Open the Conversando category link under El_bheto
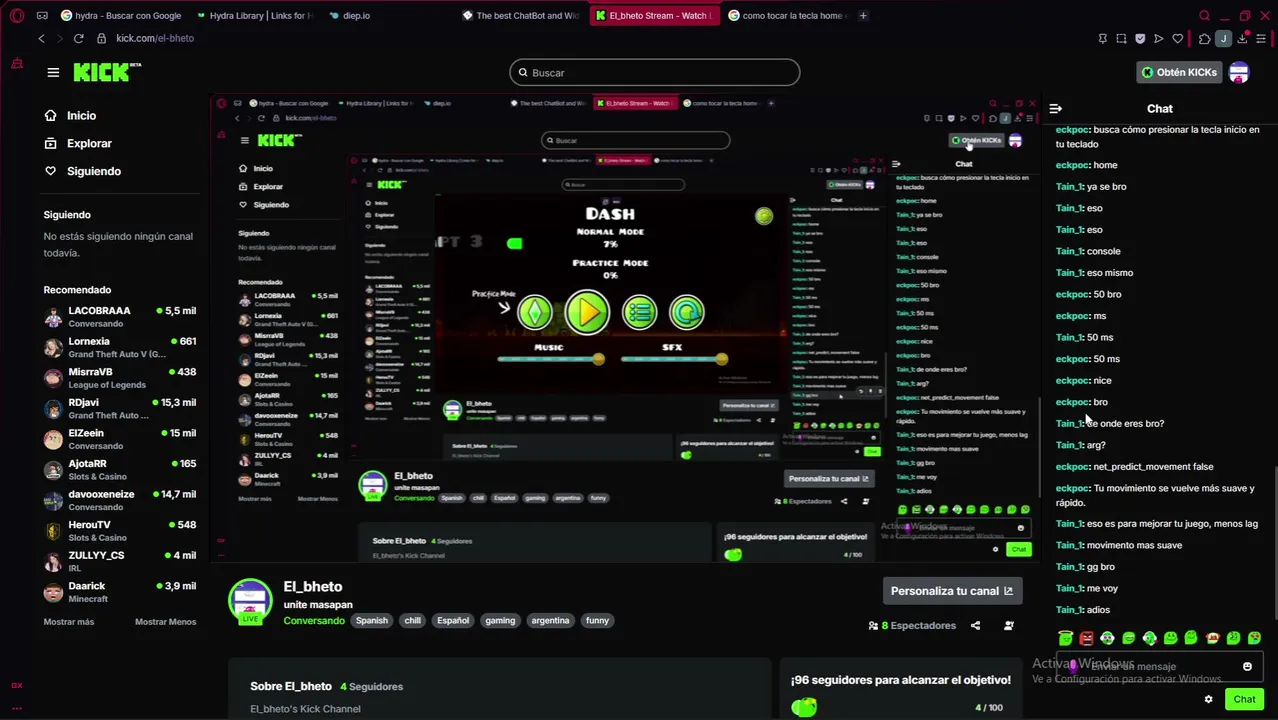This screenshot has width=1278, height=720. click(314, 620)
